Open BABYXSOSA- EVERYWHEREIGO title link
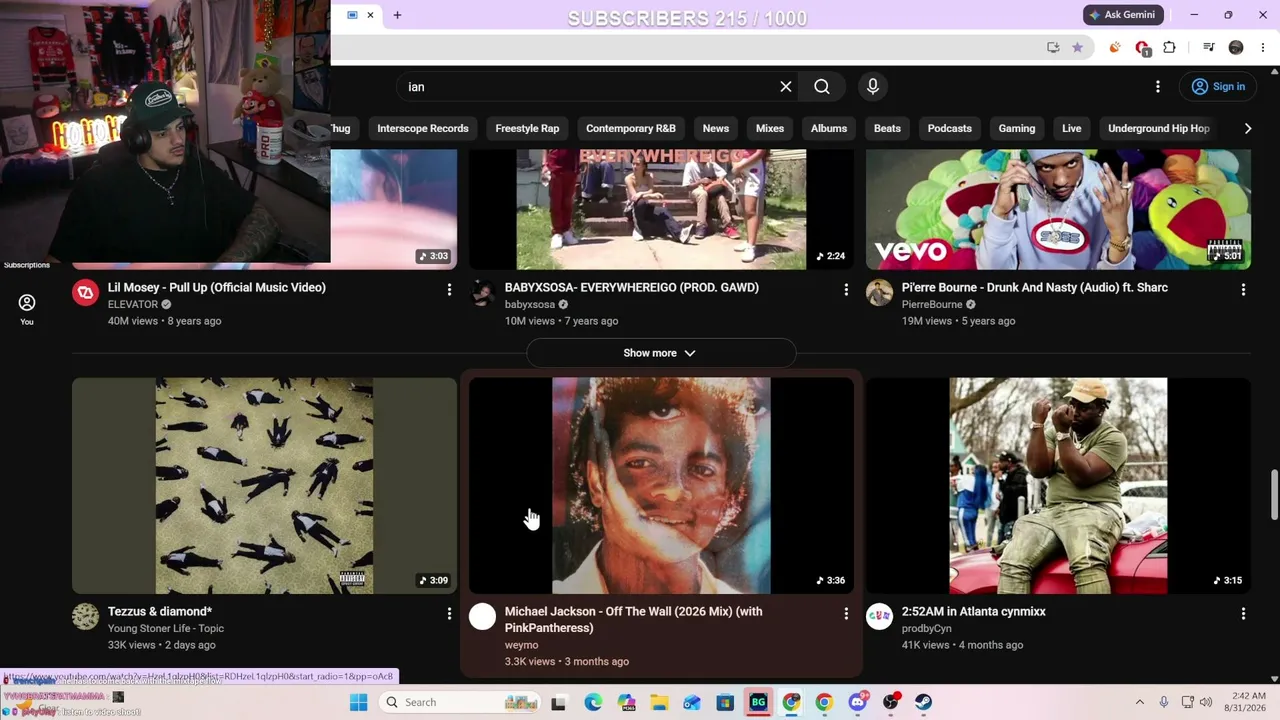 tap(632, 287)
